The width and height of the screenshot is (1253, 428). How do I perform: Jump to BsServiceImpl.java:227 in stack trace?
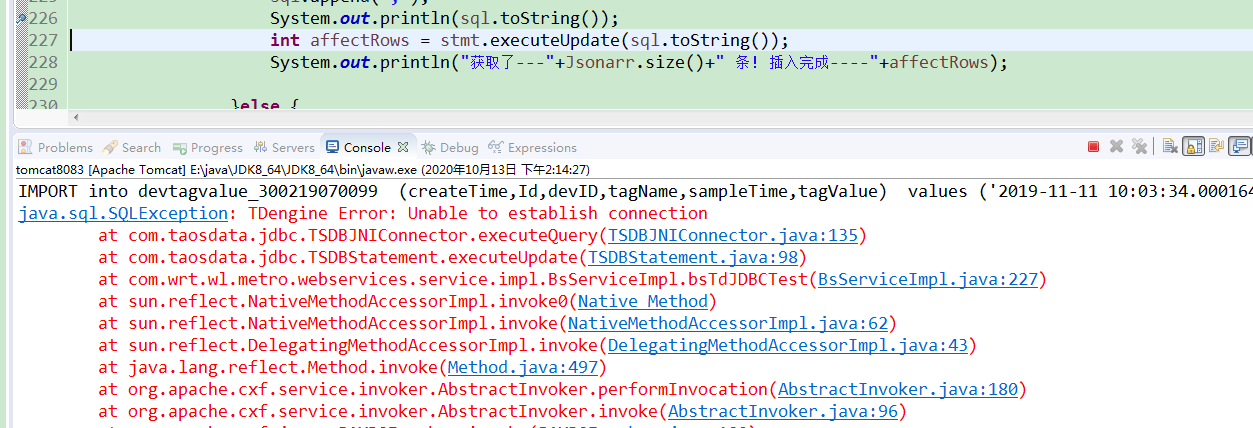[928, 279]
